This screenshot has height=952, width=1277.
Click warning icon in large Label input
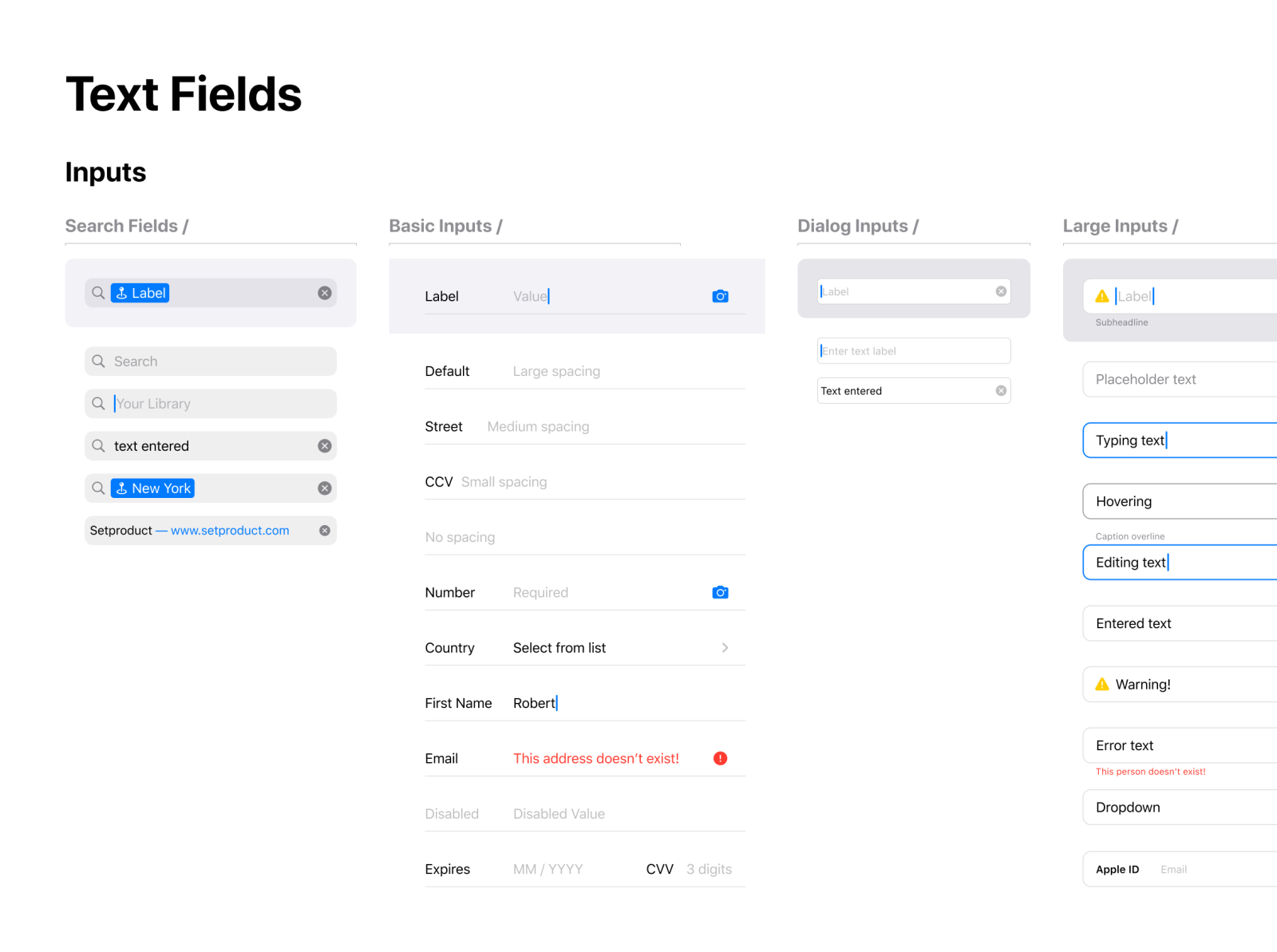pos(1102,296)
